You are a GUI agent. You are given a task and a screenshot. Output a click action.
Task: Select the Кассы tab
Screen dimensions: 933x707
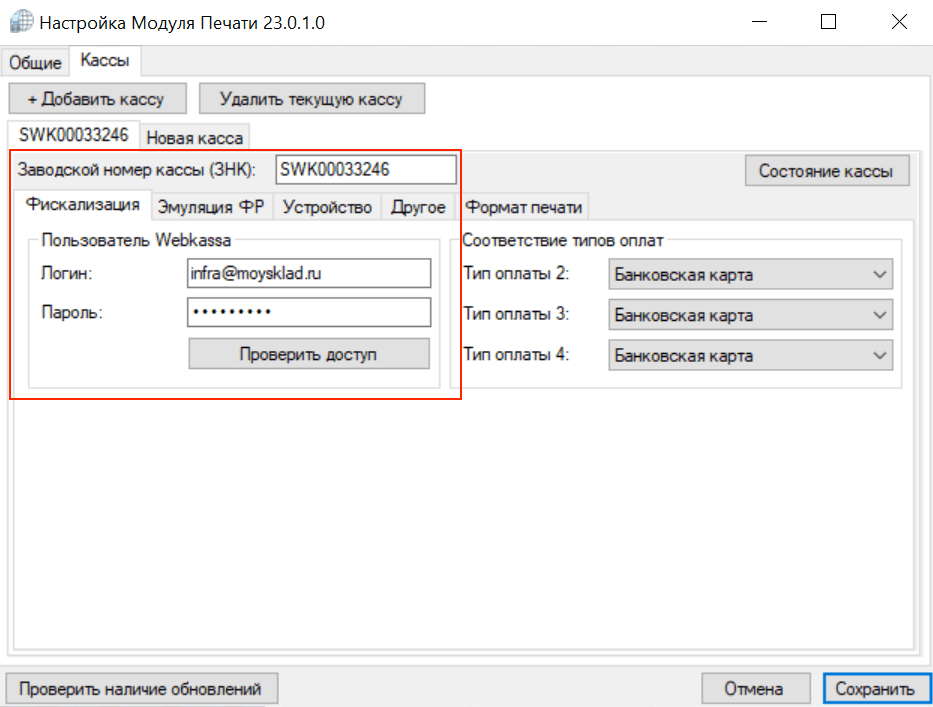point(104,61)
